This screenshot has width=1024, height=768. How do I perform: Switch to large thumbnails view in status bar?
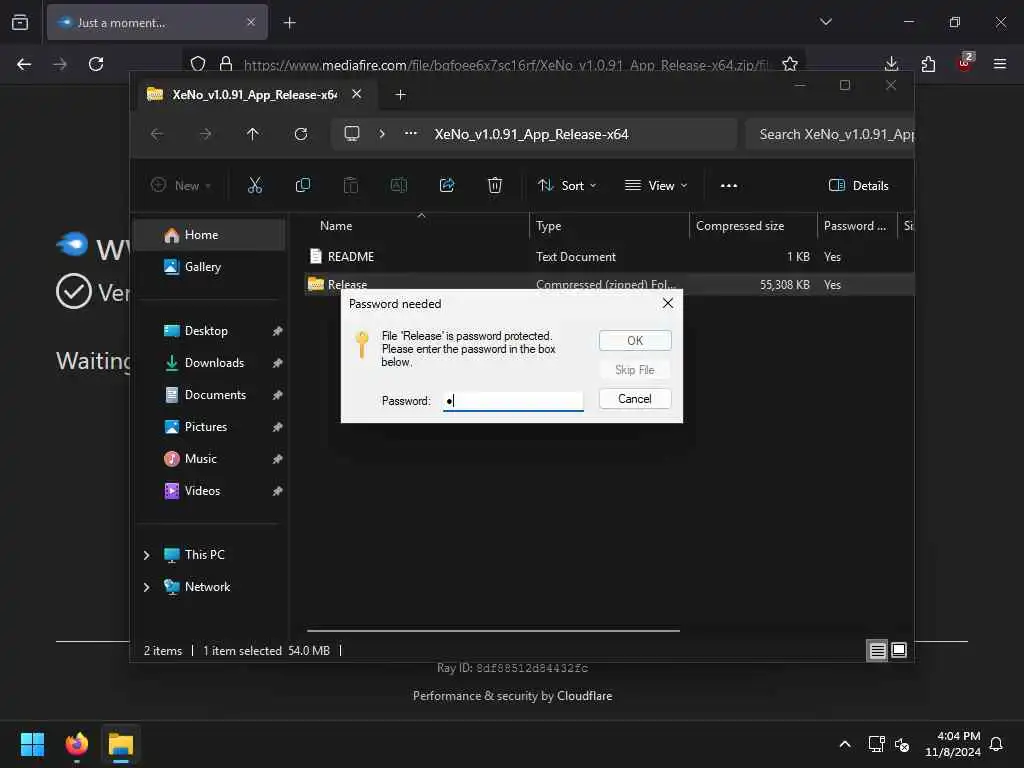pyautogui.click(x=899, y=650)
